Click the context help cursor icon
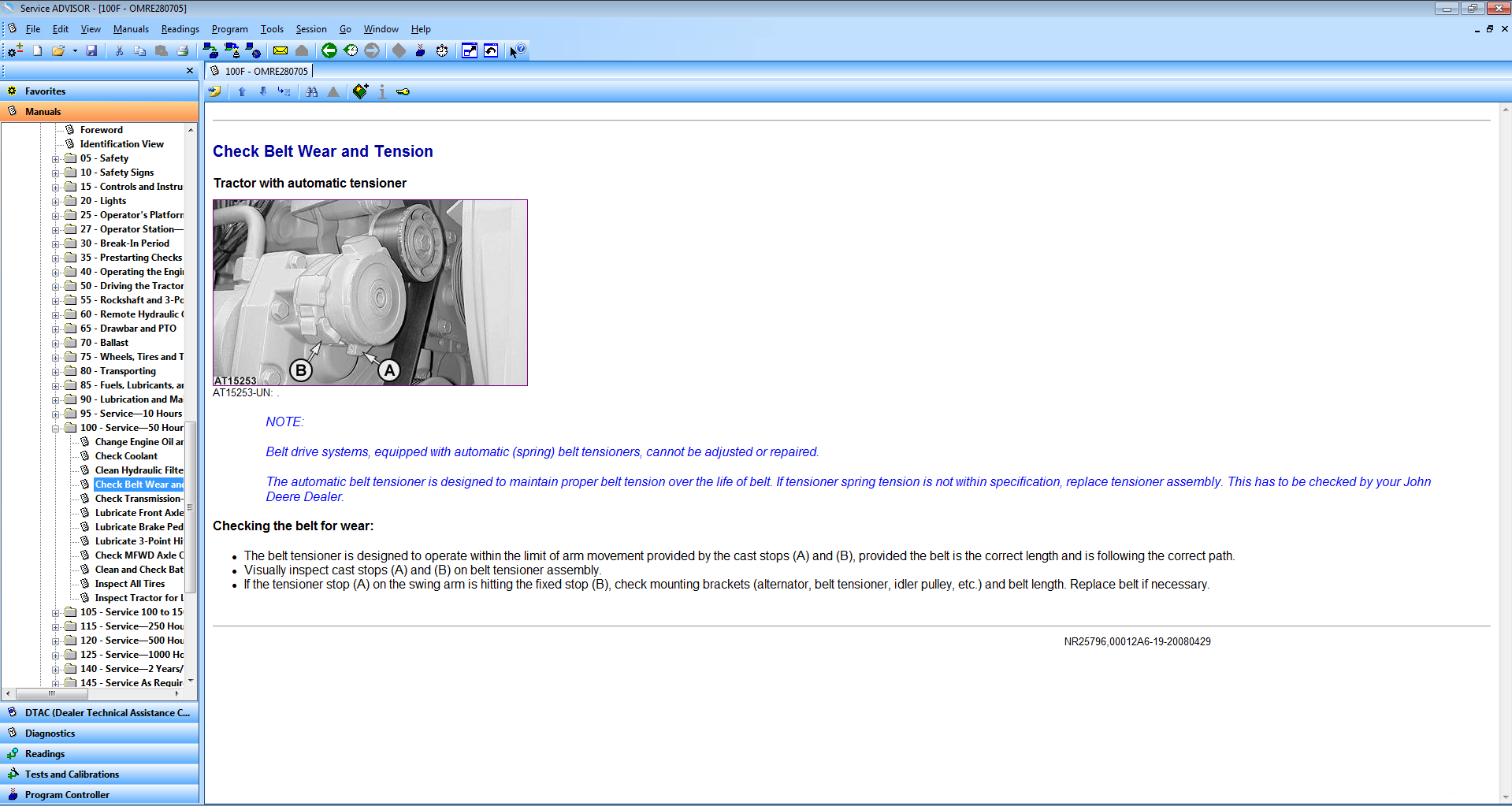Viewport: 1512px width, 806px height. (517, 50)
